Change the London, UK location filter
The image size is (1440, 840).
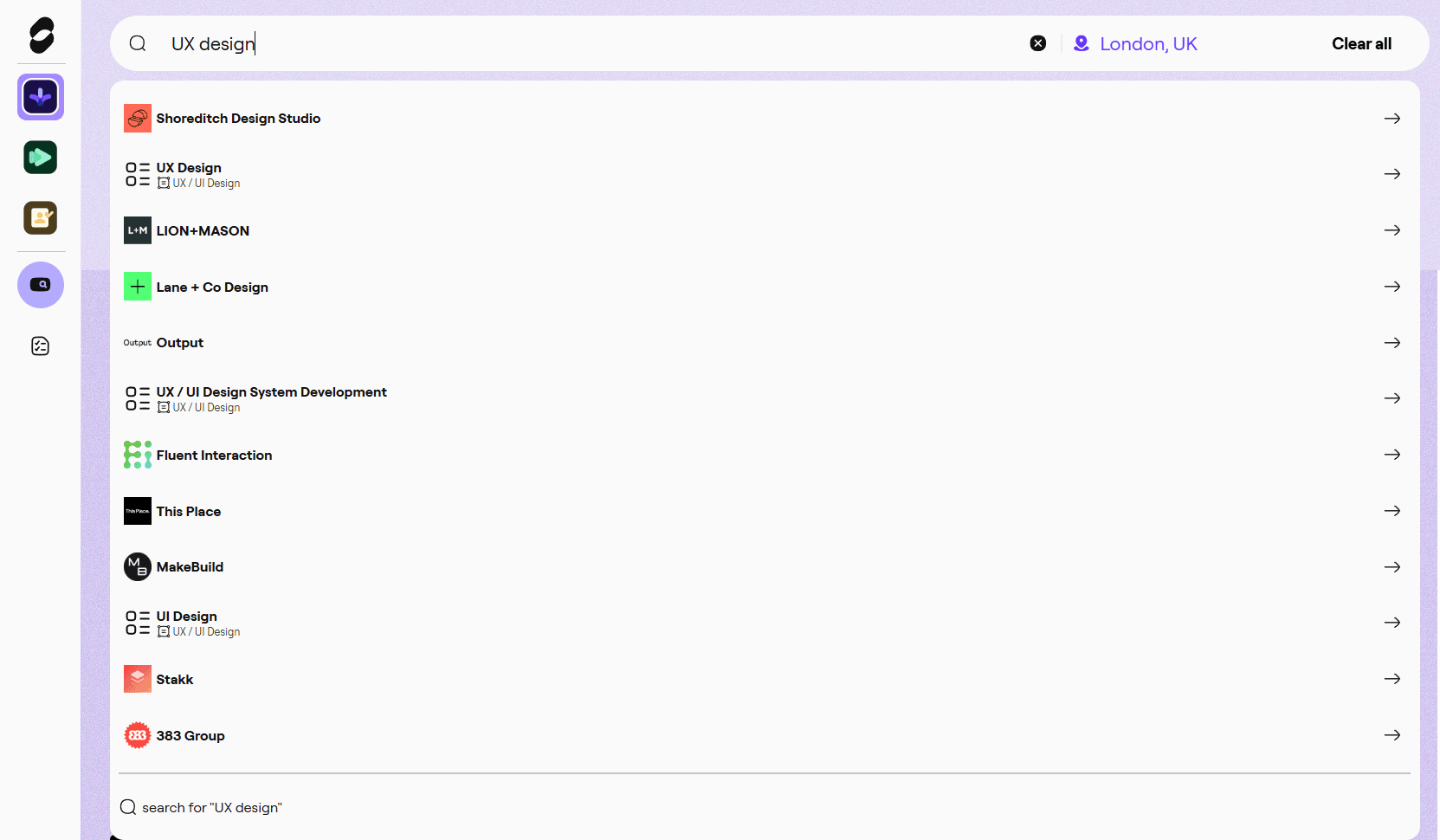tap(1148, 44)
